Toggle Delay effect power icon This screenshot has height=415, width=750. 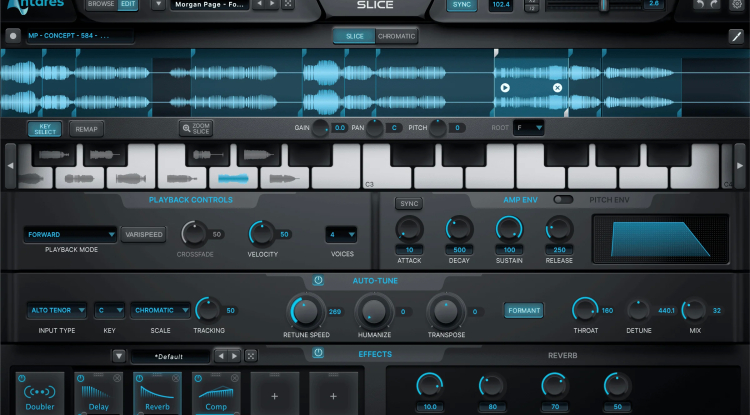80,379
